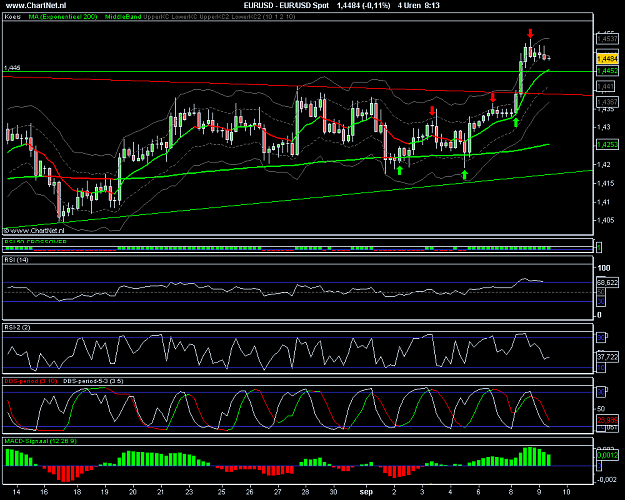
Task: Click the 1,415 price axis label
Action: point(605,183)
